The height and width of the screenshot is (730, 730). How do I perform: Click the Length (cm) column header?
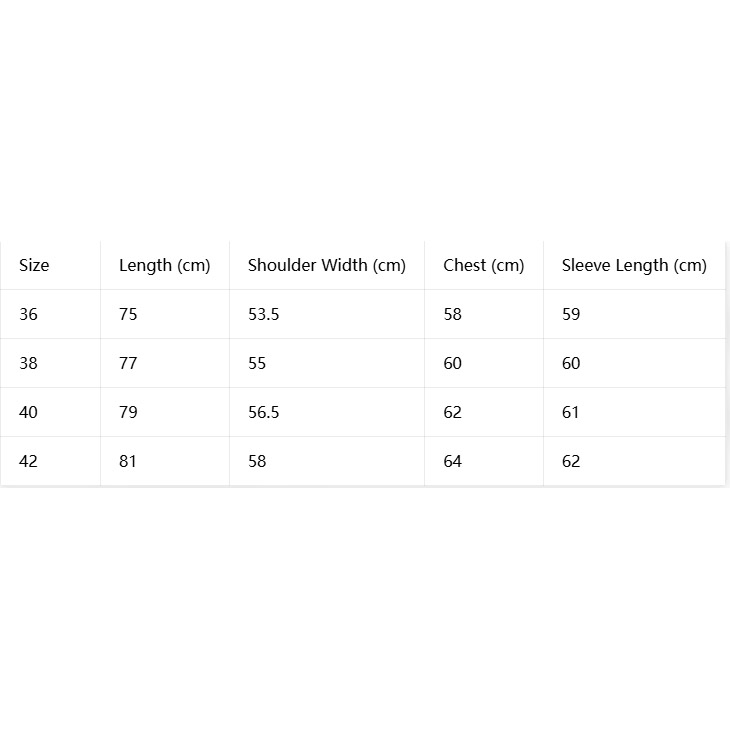click(165, 265)
